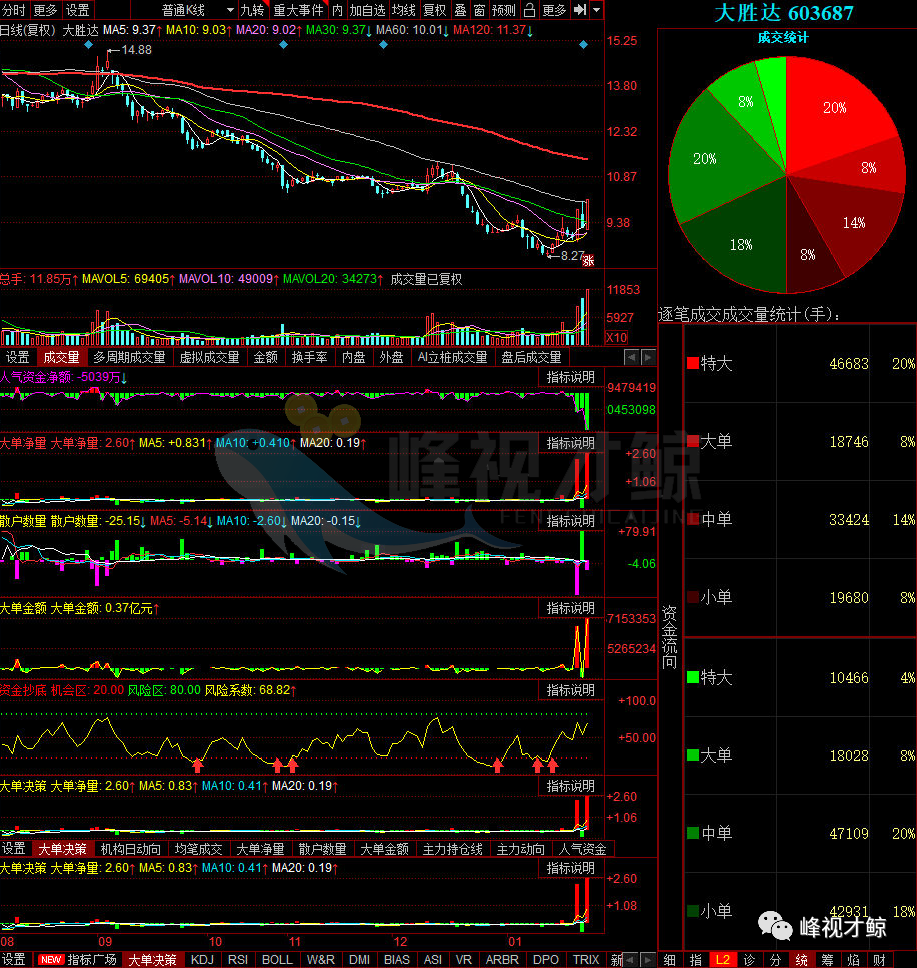Open the 更多 menu right of the lock icon
917x968 pixels.
point(554,10)
